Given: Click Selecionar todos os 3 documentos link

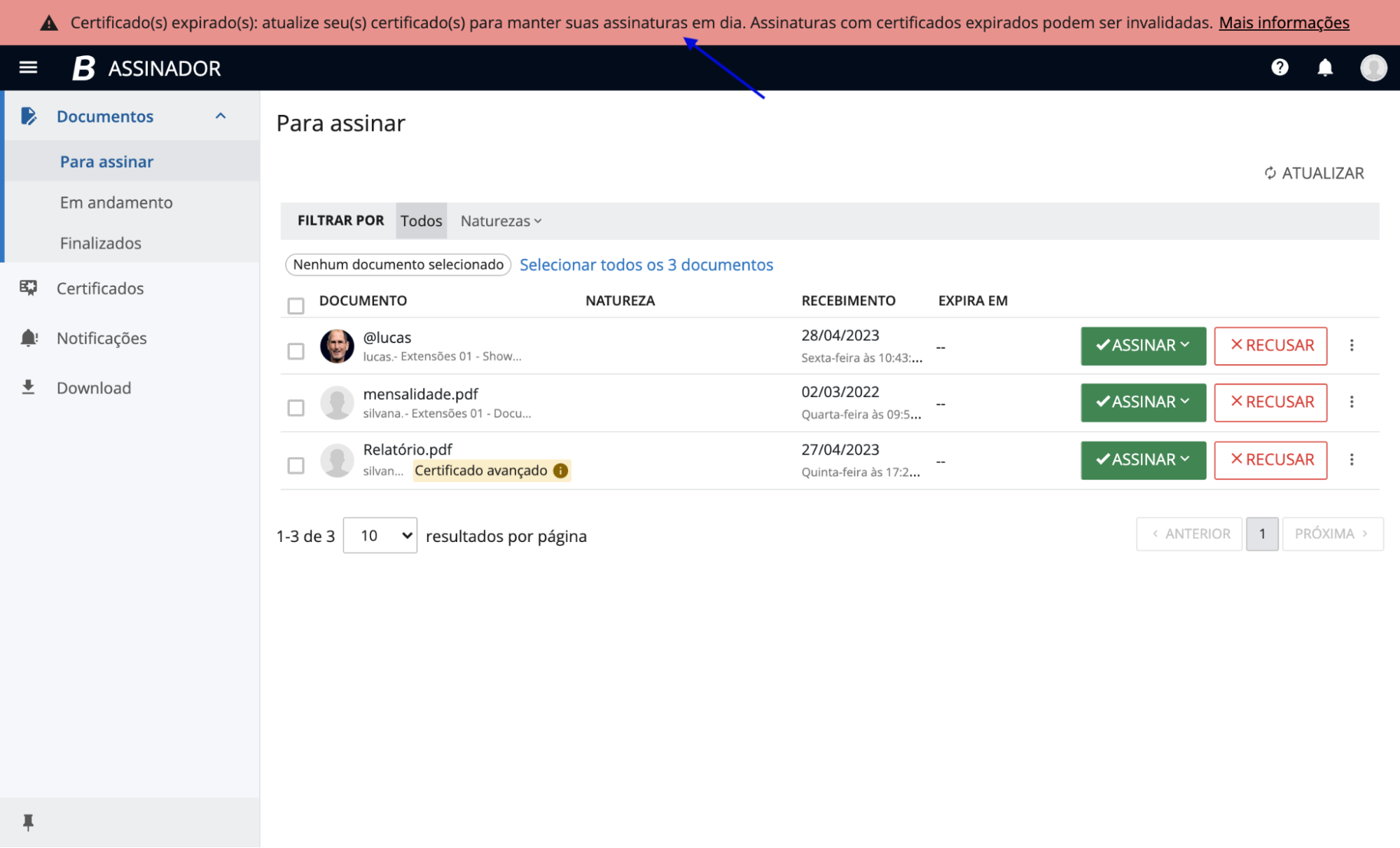Looking at the screenshot, I should [646, 264].
